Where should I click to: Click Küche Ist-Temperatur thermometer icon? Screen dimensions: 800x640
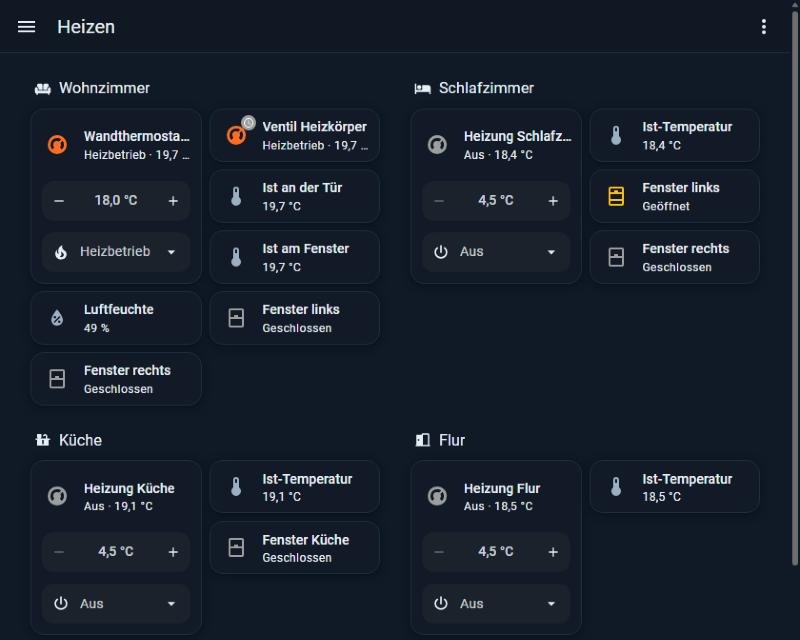[x=236, y=487]
